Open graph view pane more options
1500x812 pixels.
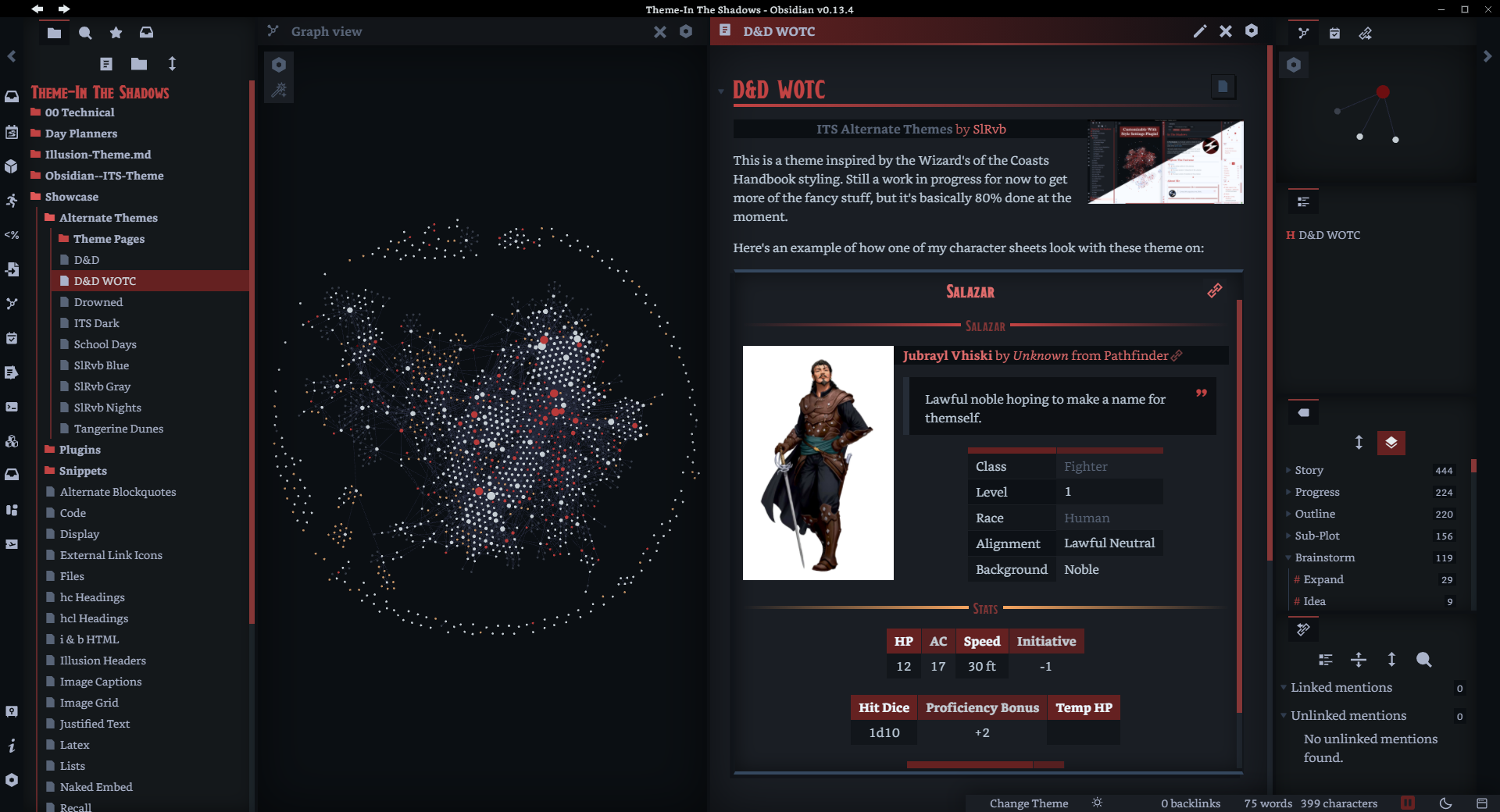click(x=686, y=32)
